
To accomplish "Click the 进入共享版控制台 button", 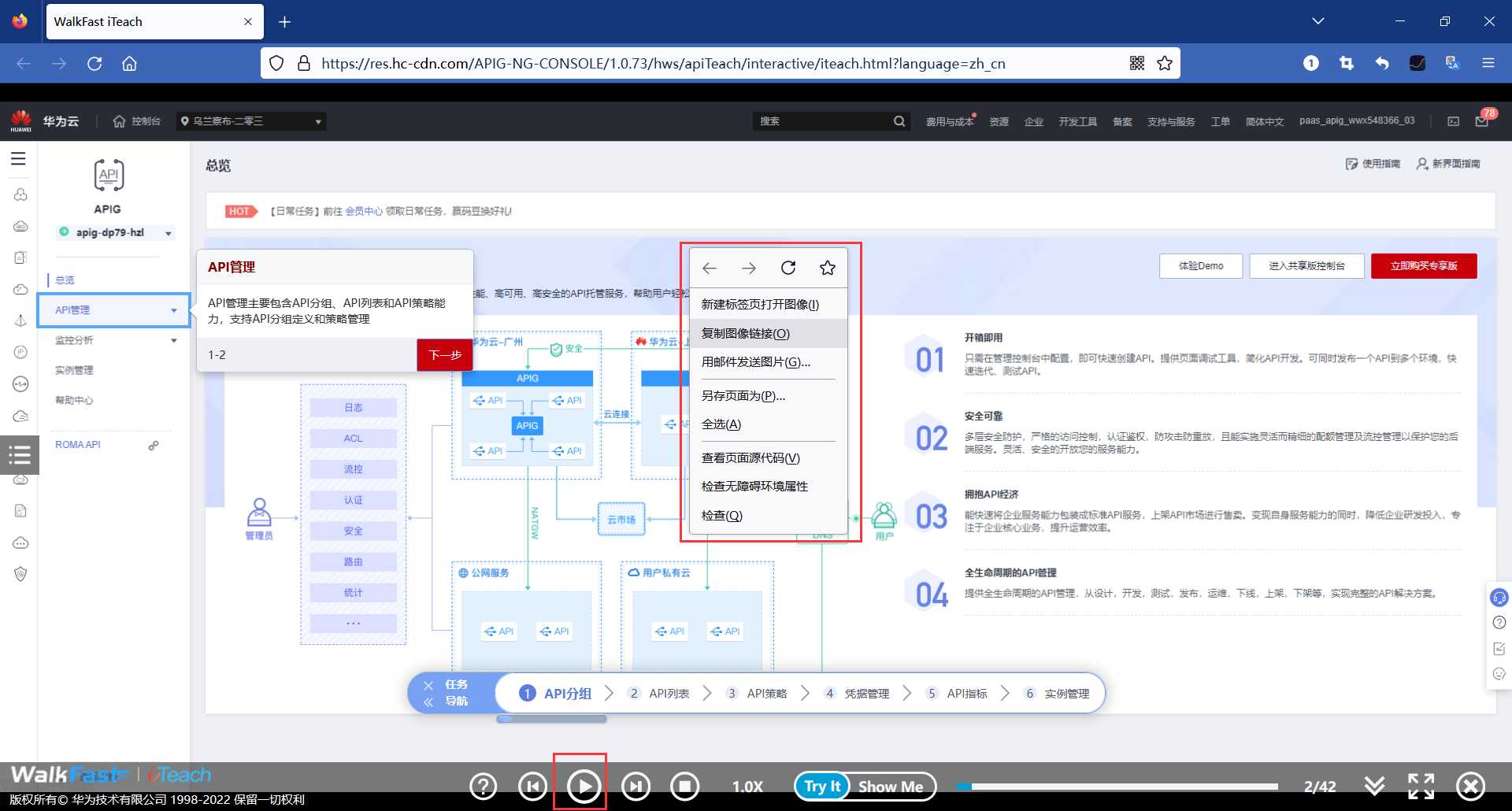I will click(1306, 266).
